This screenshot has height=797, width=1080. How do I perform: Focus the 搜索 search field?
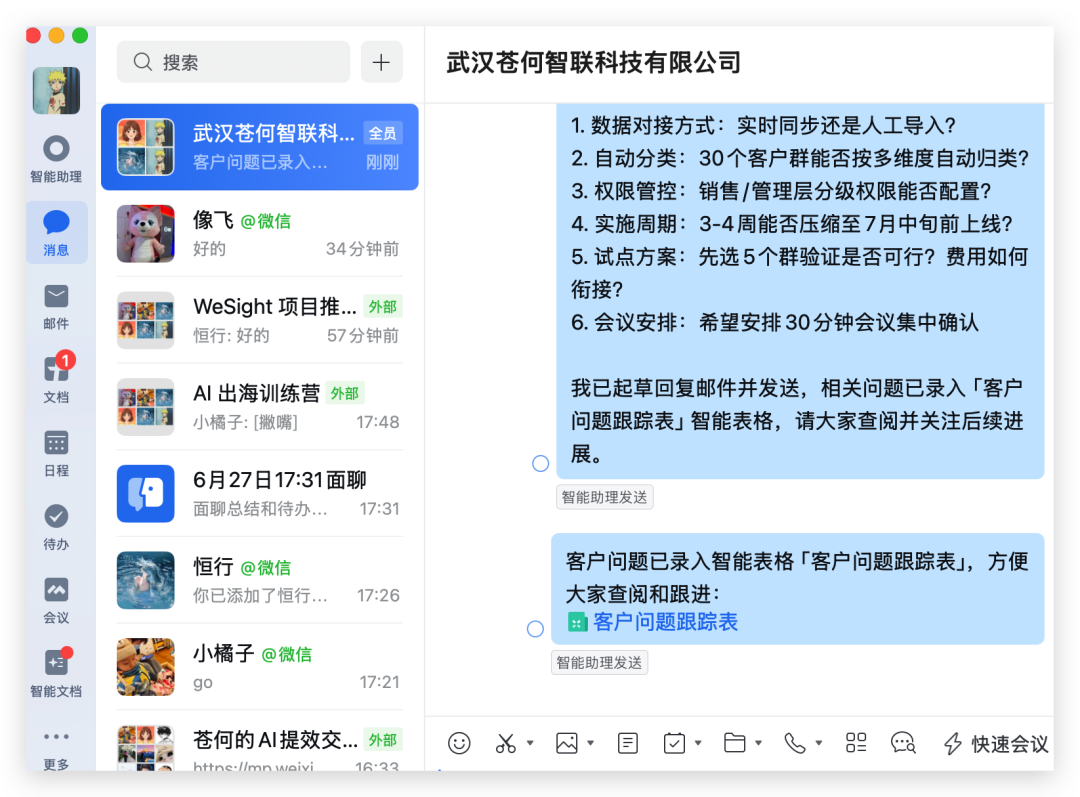coord(233,62)
